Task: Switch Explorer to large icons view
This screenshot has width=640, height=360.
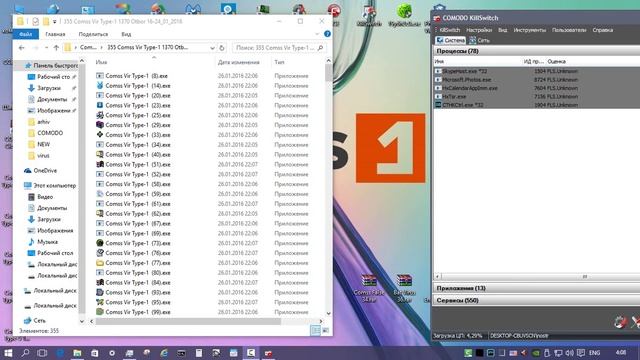Action: pos(325,330)
